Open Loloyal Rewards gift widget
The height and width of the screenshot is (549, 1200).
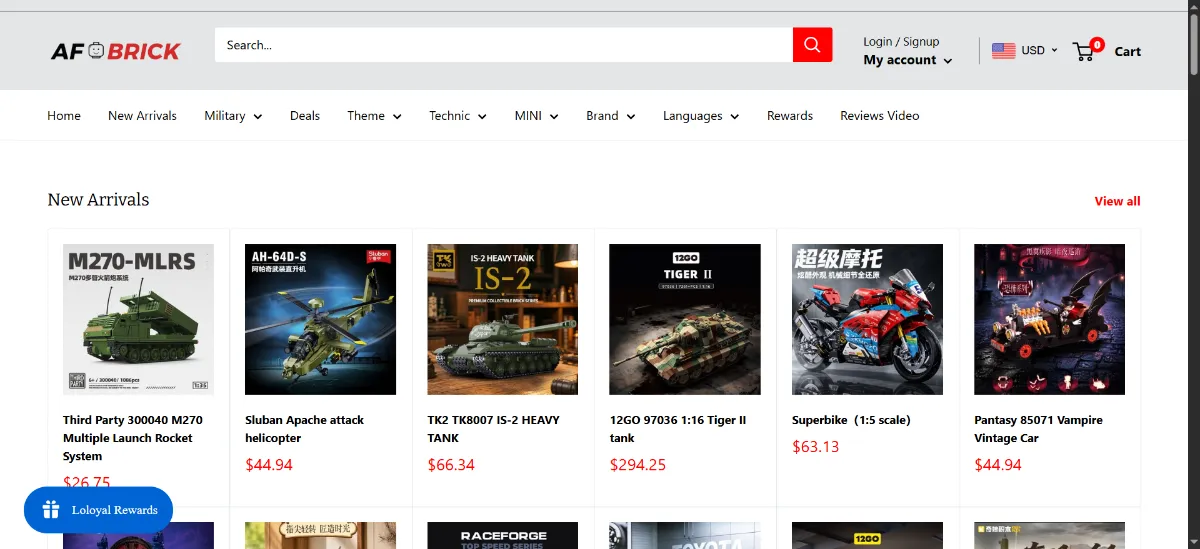coord(98,510)
